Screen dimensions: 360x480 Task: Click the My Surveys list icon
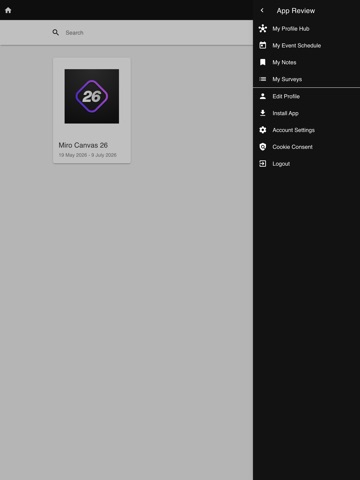pos(263,79)
